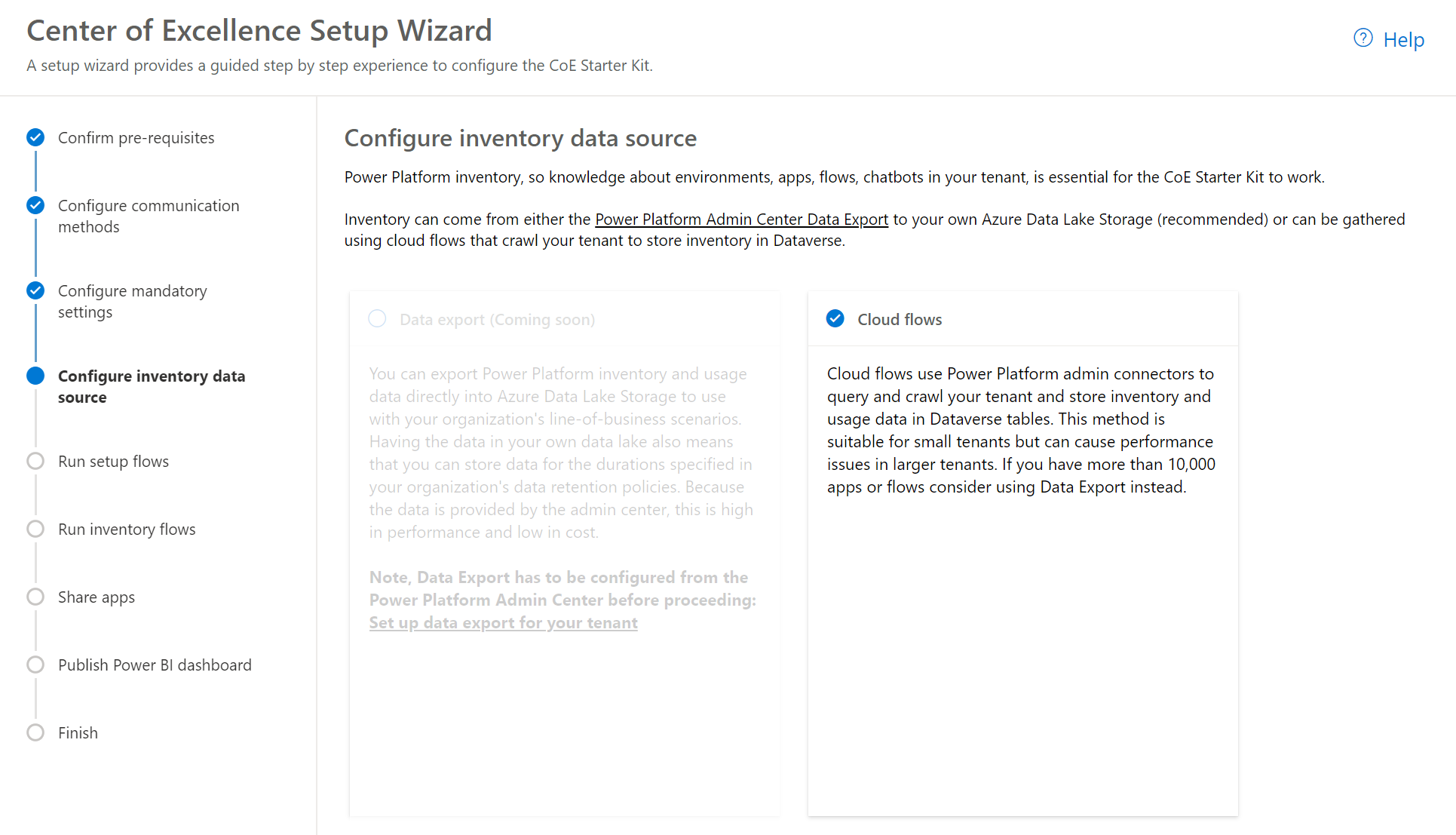
Task: Open Power Platform Admin Center Data Export link
Action: (741, 219)
